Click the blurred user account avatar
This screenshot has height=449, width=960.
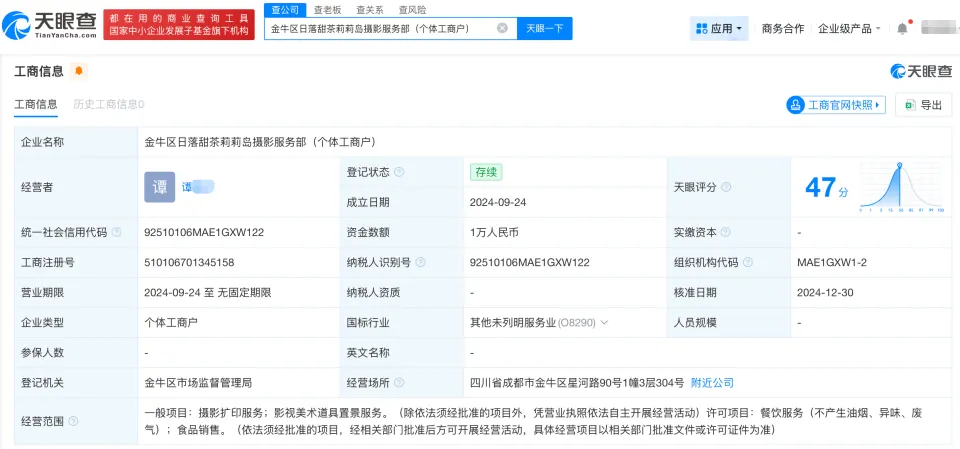tap(937, 28)
